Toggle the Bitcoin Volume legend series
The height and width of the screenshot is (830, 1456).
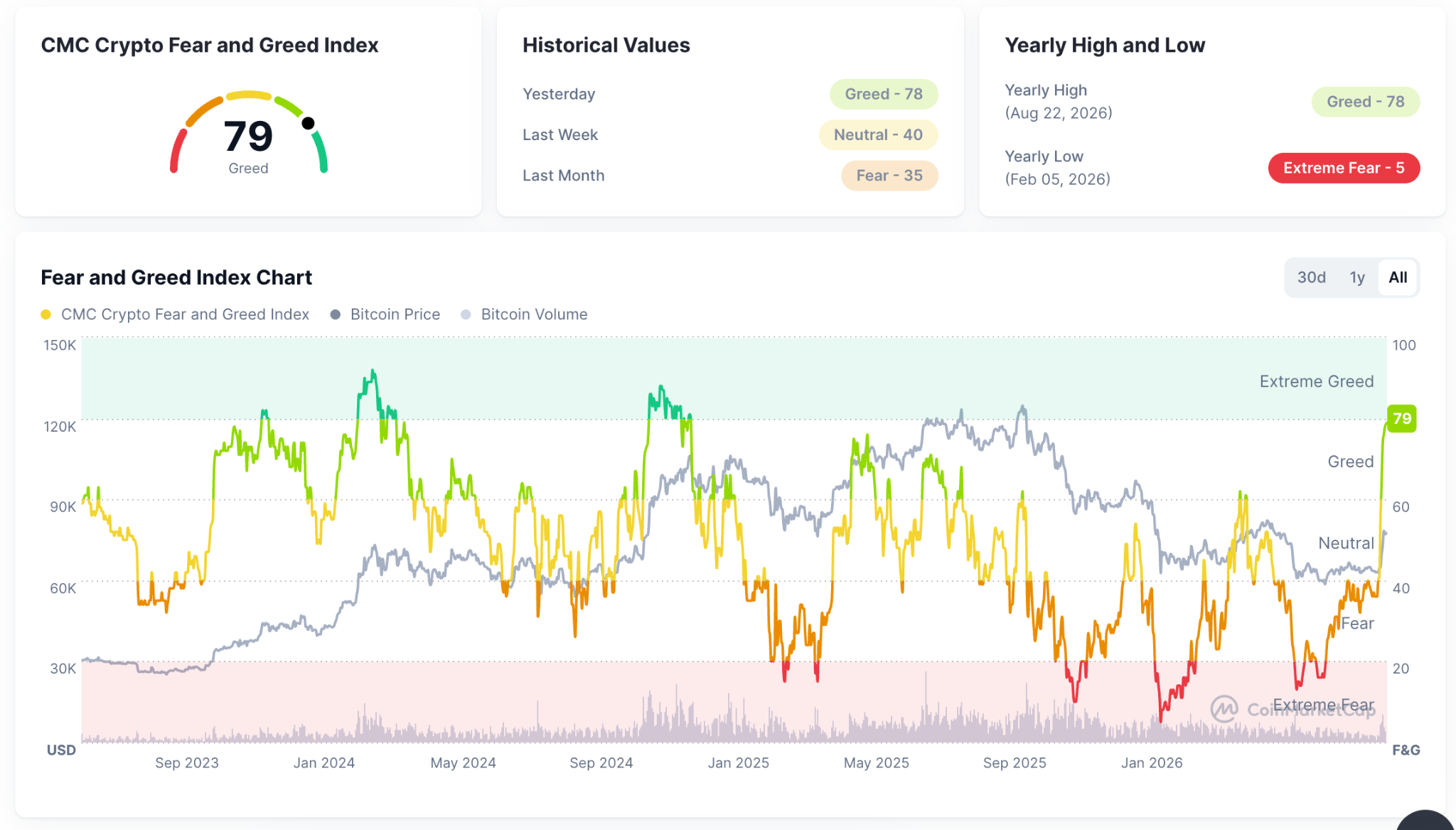pyautogui.click(x=524, y=314)
